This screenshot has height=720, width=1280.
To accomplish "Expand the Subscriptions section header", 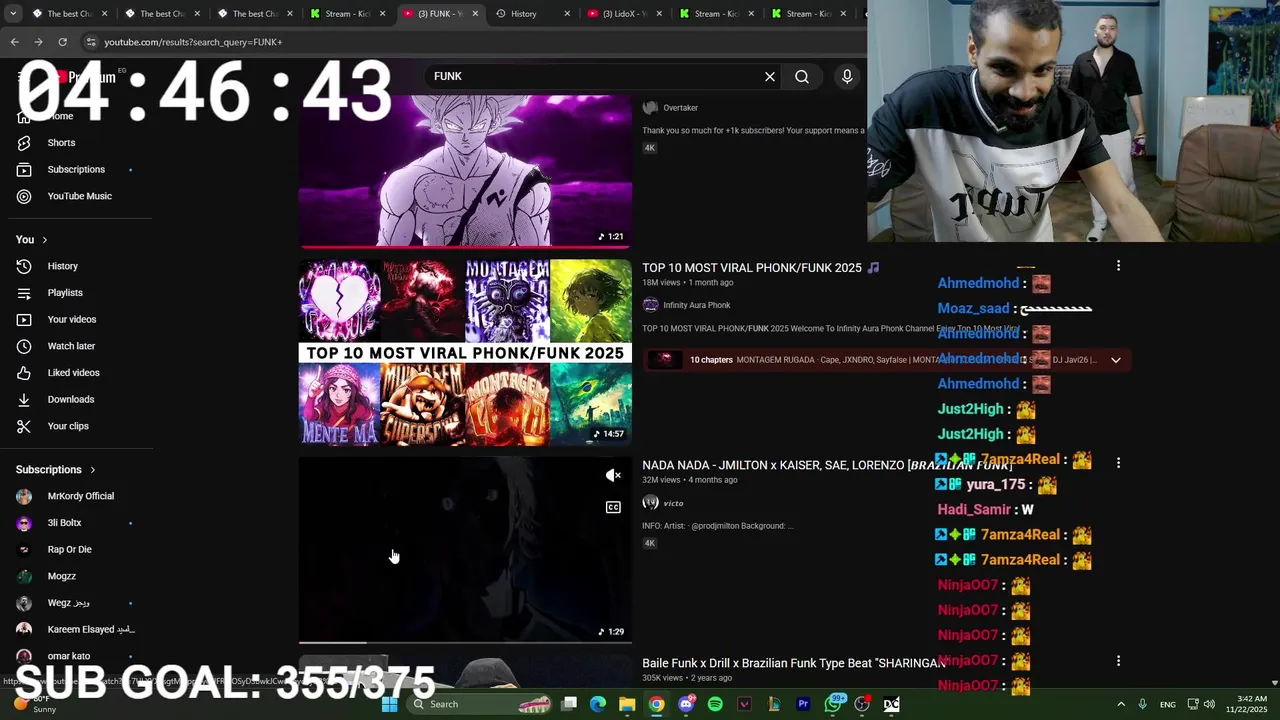I will click(56, 470).
